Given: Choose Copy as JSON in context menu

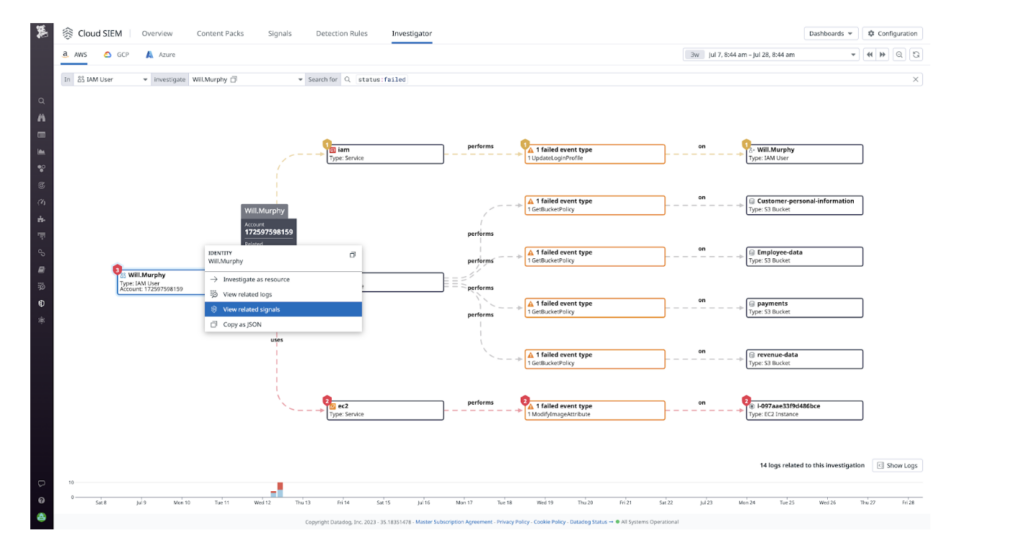Looking at the screenshot, I should tap(283, 324).
